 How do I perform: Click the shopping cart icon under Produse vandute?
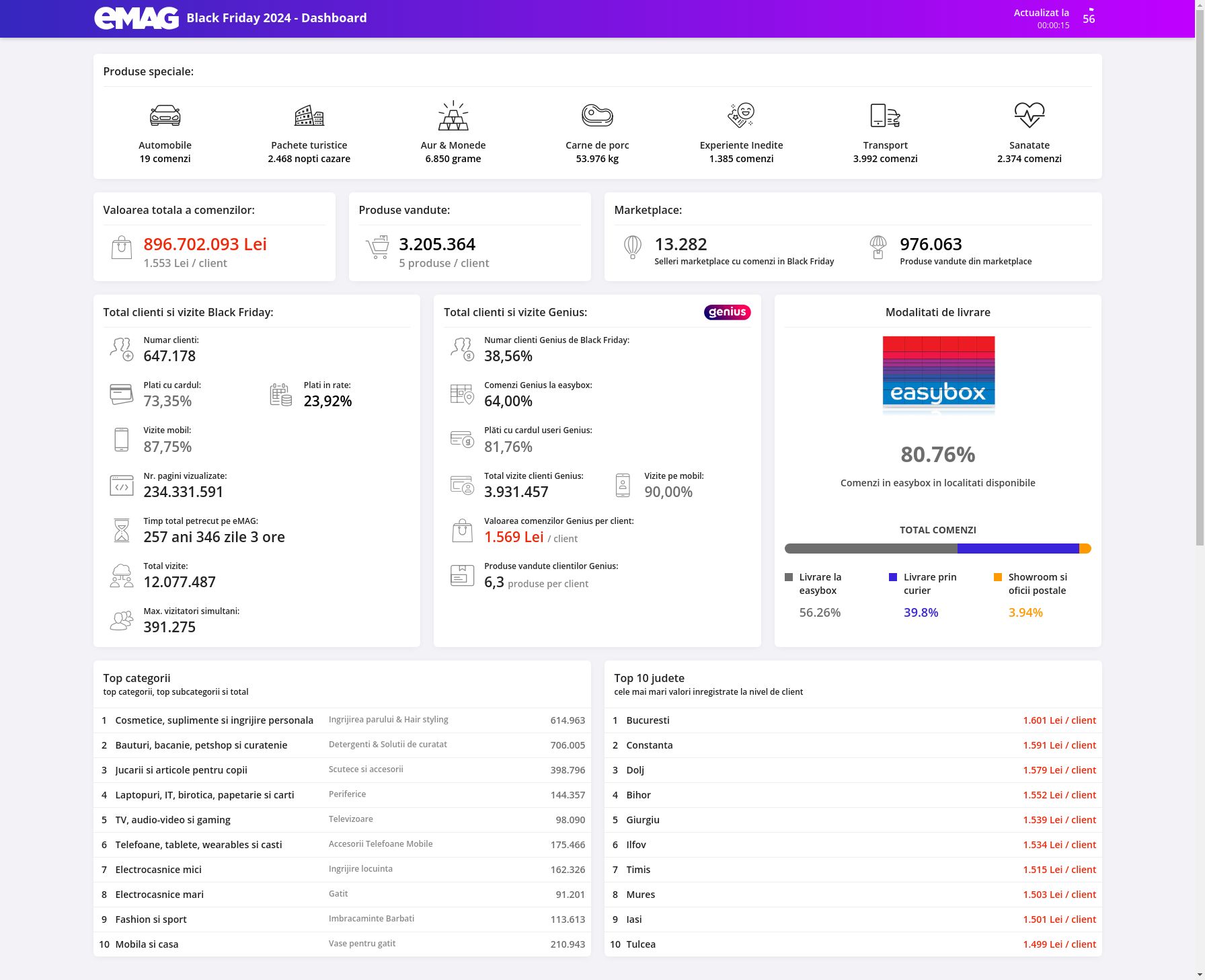coord(377,248)
